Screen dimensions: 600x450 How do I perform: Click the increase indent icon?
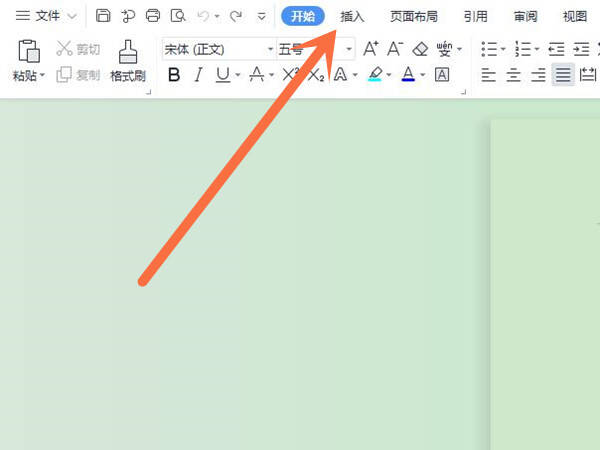point(581,49)
